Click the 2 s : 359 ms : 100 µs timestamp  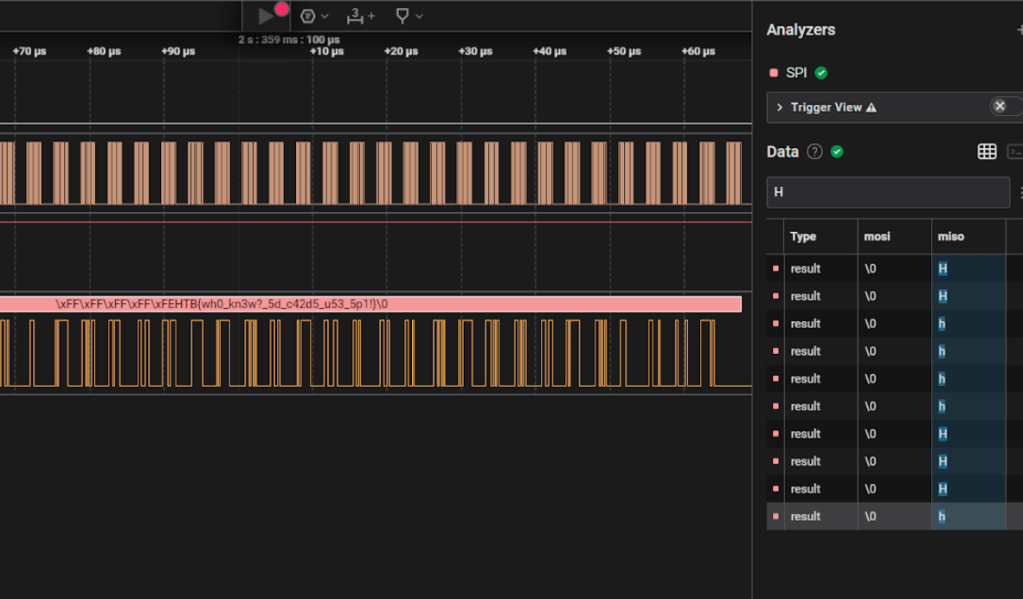[x=289, y=40]
